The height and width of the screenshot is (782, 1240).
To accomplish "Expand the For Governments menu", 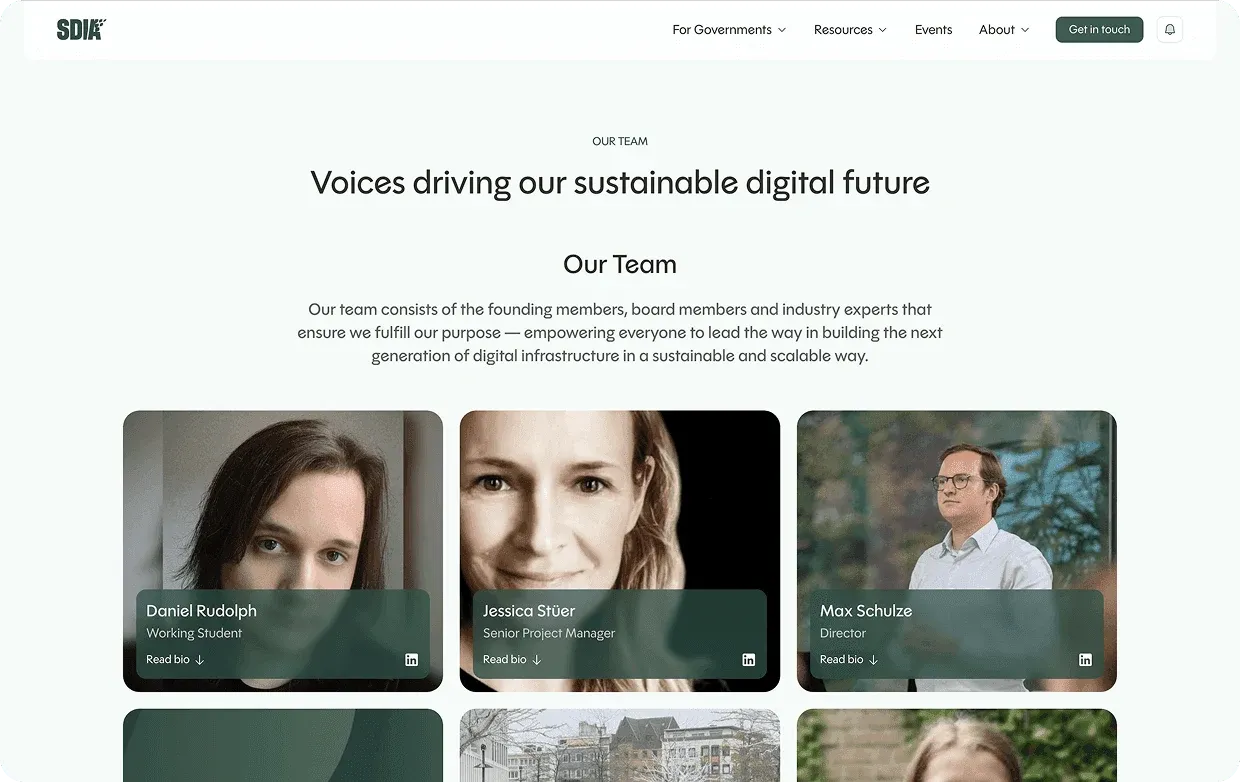I will pyautogui.click(x=729, y=30).
